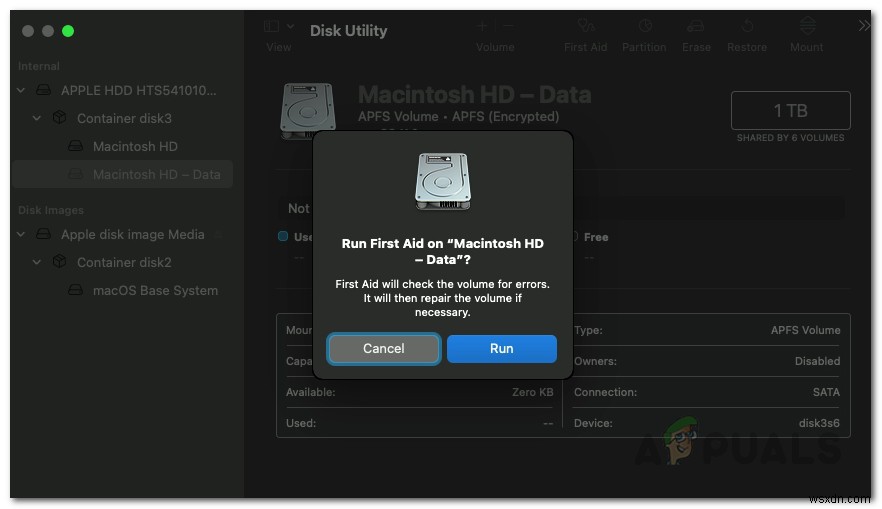
Task: Click the remove Volume minus icon
Action: (508, 26)
